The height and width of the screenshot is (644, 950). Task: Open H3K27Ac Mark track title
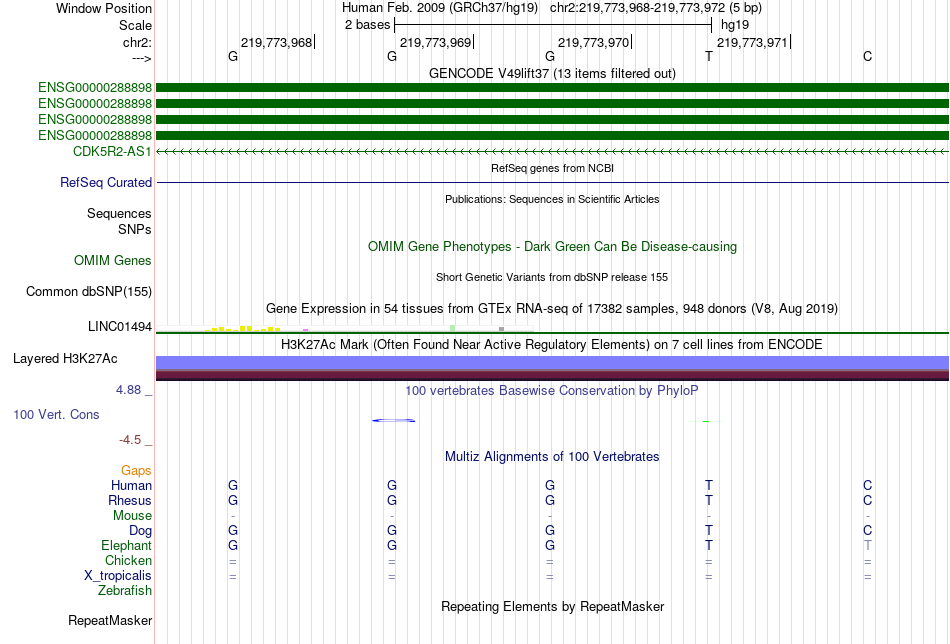pyautogui.click(x=552, y=345)
